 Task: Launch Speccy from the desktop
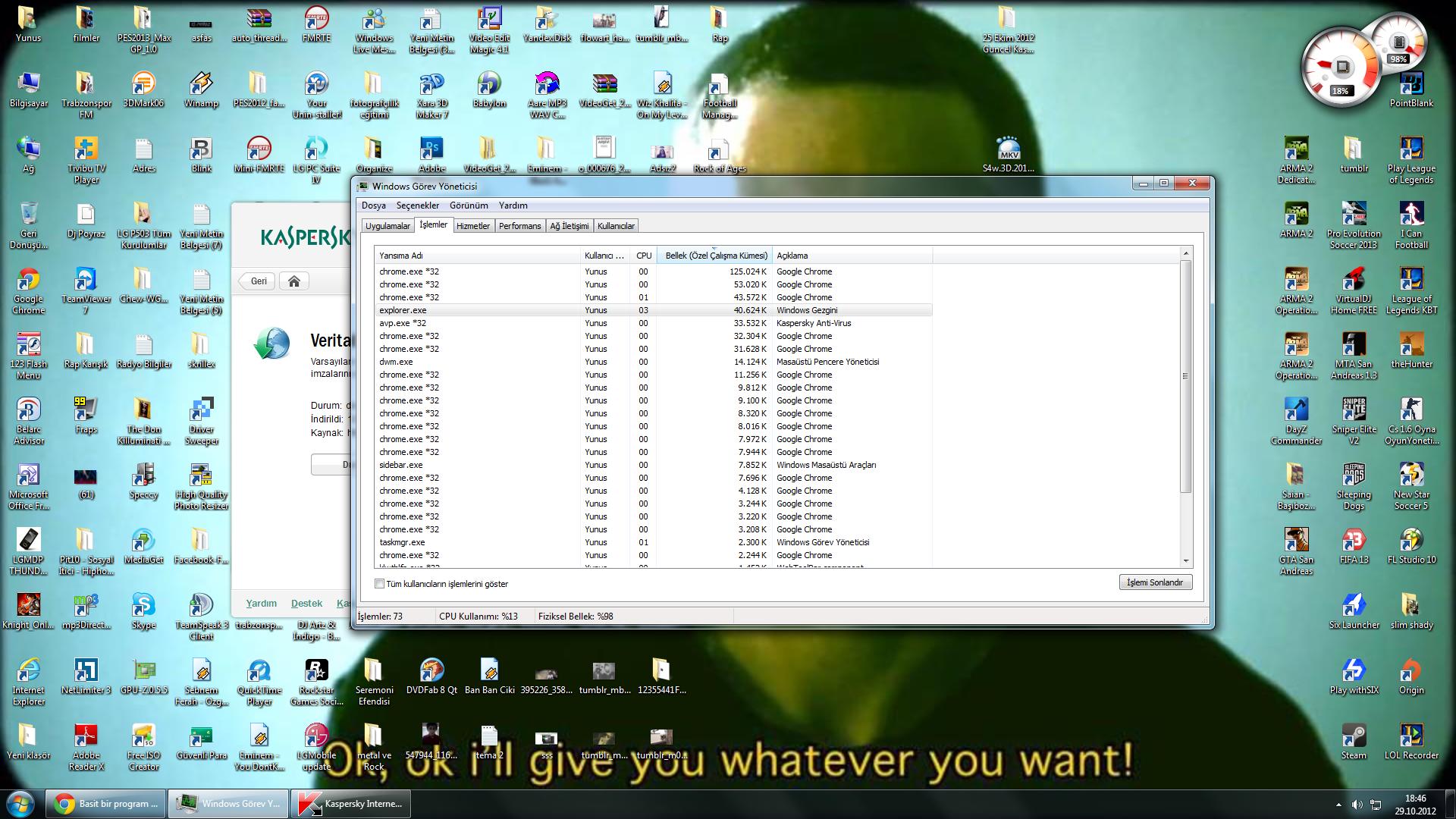(x=143, y=481)
